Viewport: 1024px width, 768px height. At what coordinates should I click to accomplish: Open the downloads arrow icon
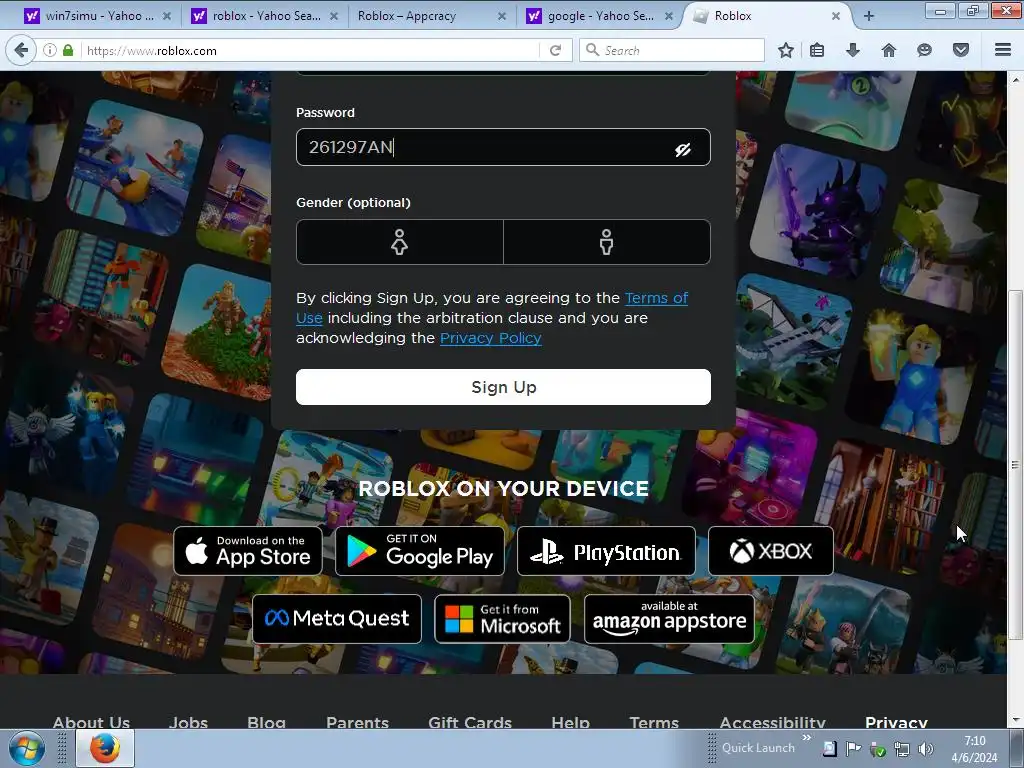852,50
